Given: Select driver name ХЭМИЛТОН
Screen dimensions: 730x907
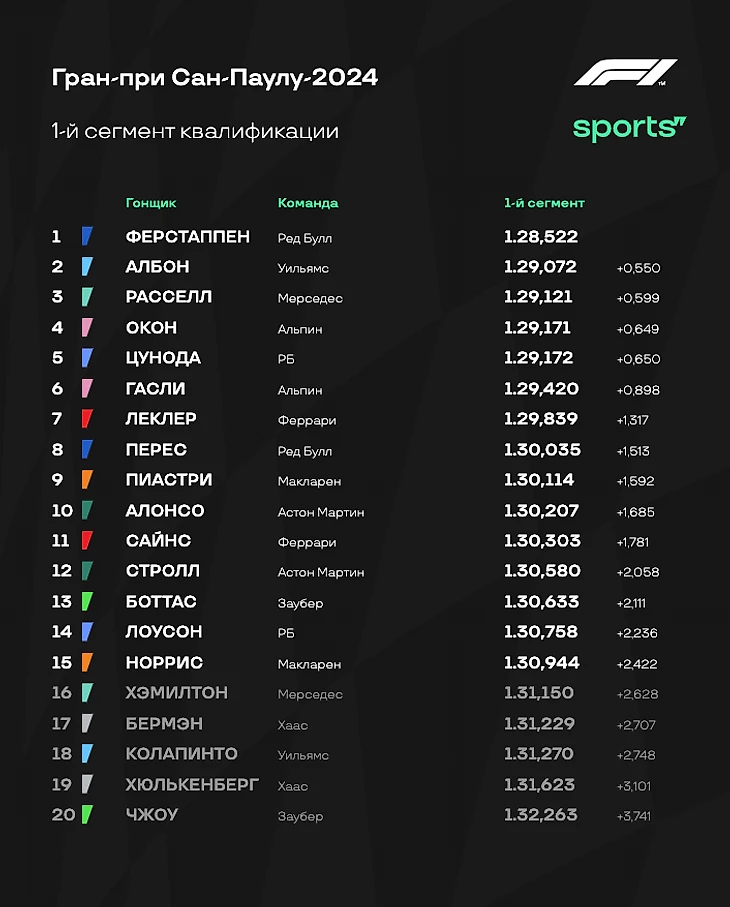Looking at the screenshot, I should 176,692.
